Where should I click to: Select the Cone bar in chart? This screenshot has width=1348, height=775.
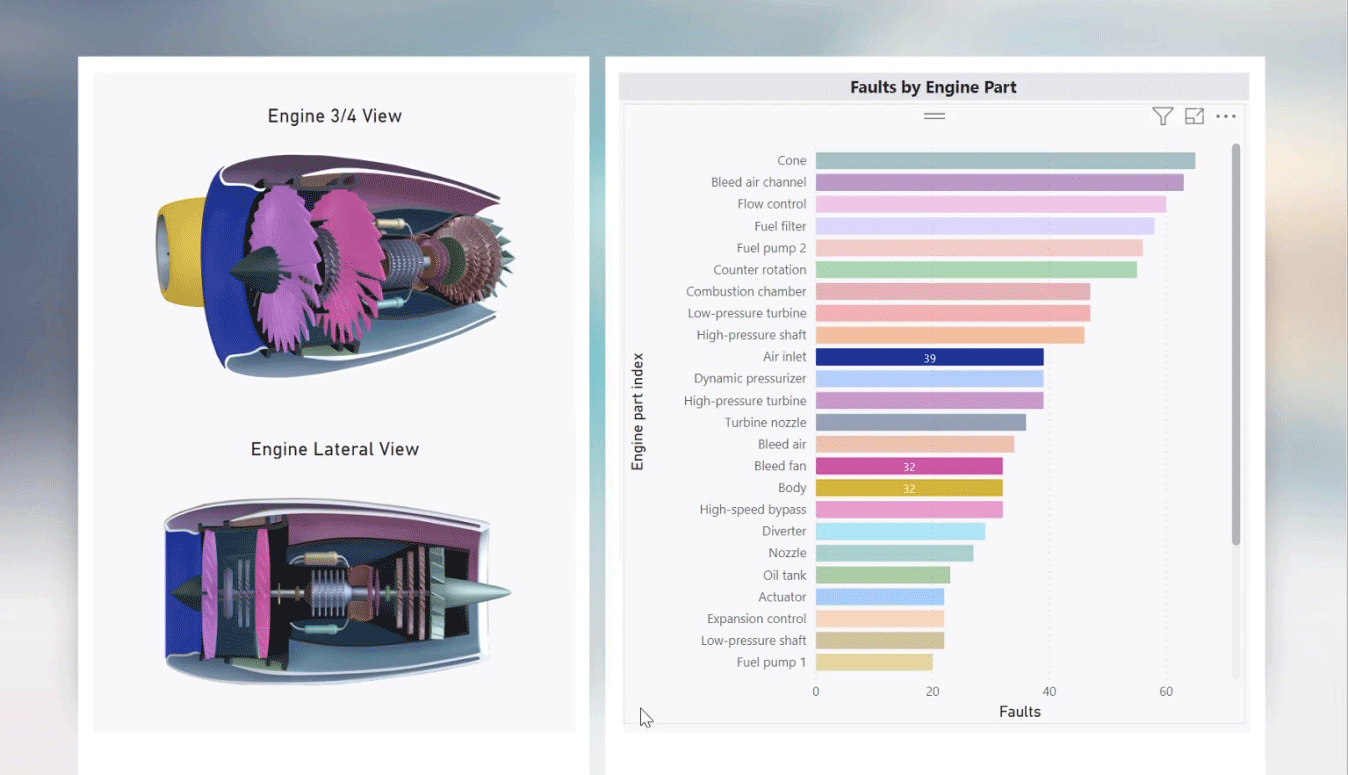point(1004,161)
